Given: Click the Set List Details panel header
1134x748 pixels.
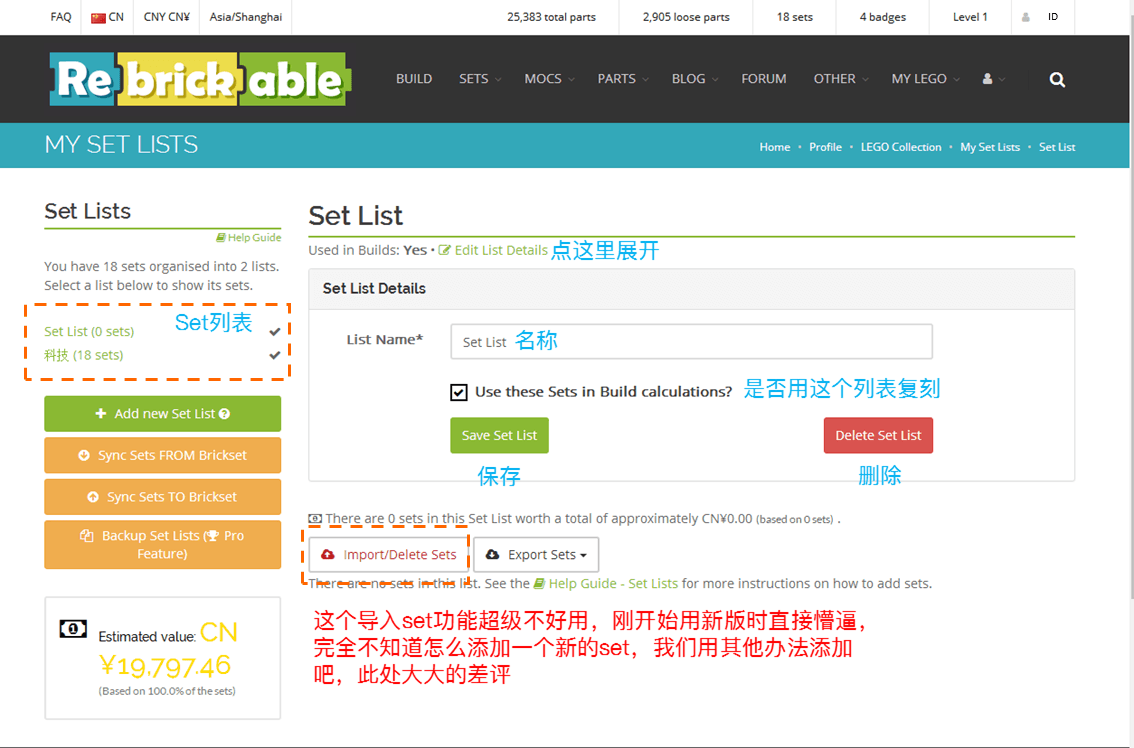Looking at the screenshot, I should pos(691,289).
